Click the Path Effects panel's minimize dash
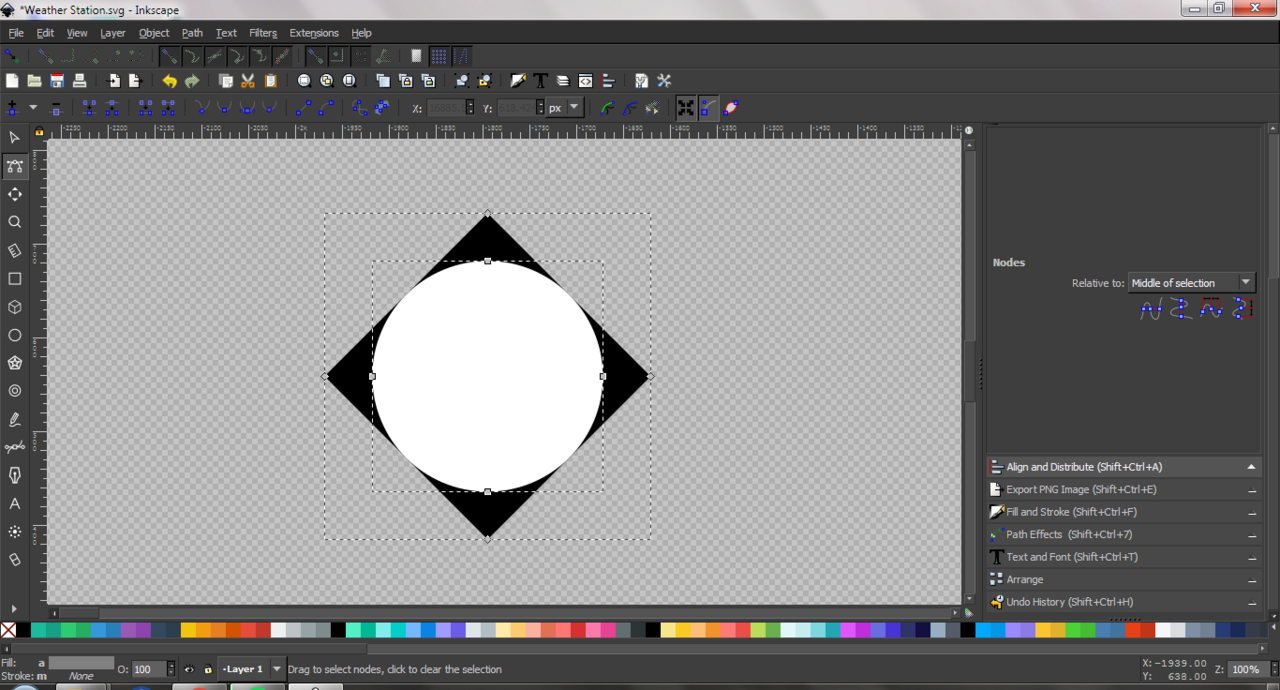 1251,535
